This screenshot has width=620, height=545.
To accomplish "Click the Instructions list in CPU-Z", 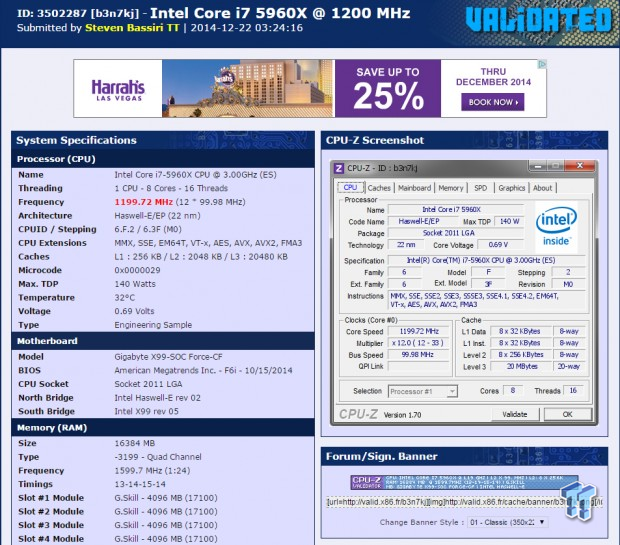I will pyautogui.click(x=487, y=300).
